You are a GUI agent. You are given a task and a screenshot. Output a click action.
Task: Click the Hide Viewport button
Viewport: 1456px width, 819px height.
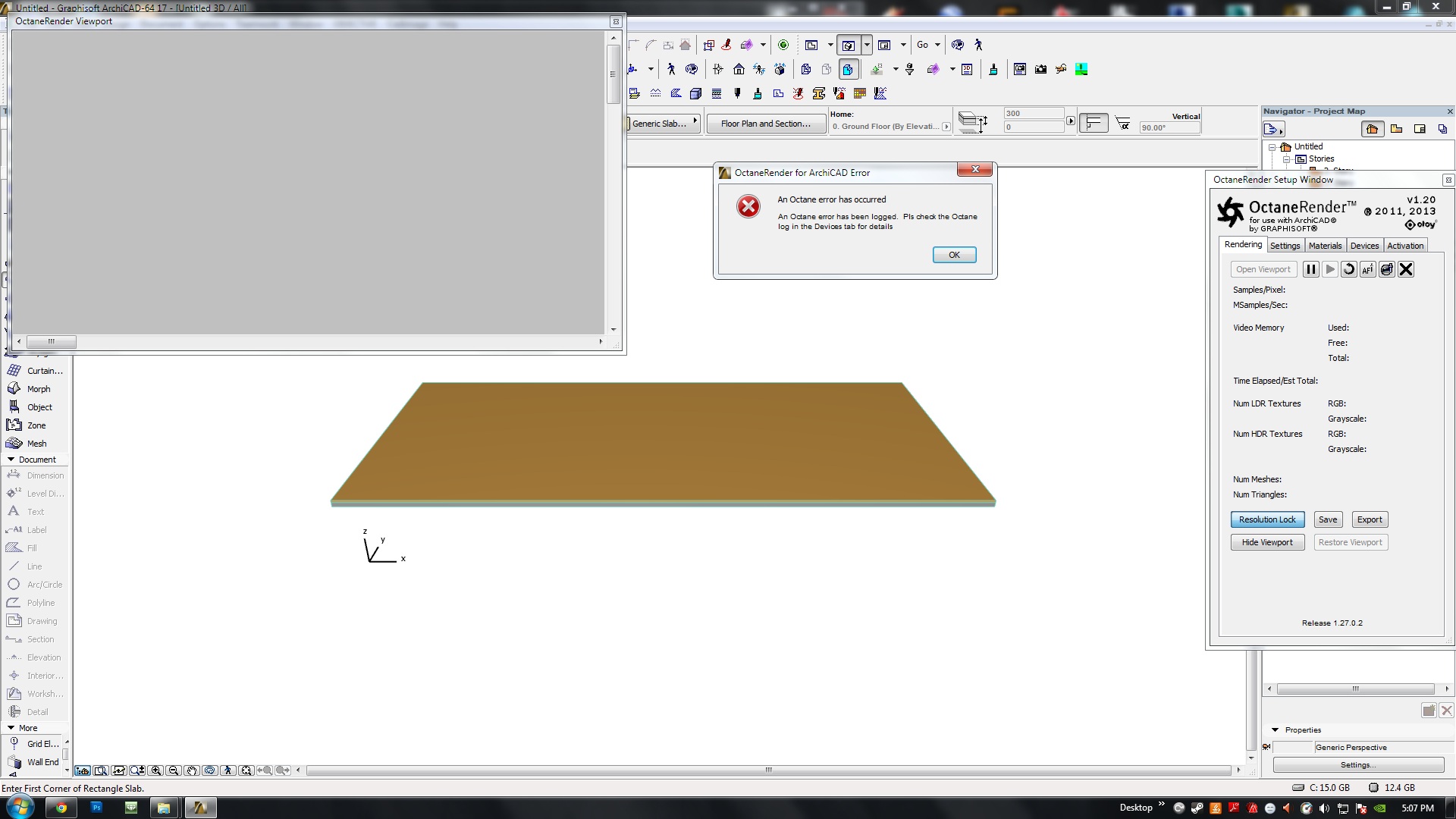pyautogui.click(x=1267, y=542)
